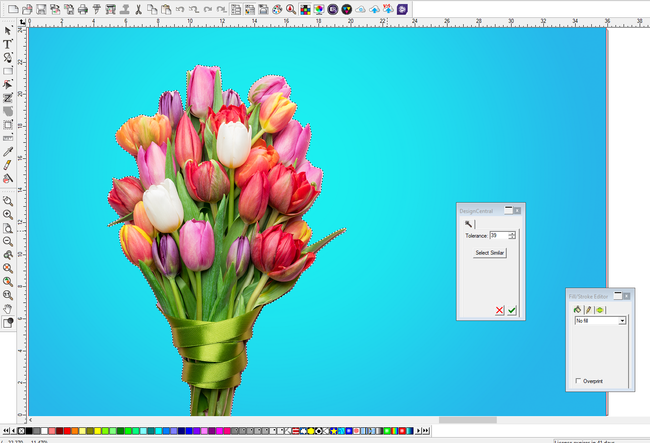Activate the Hand pan tool
The image size is (650, 443).
7,308
